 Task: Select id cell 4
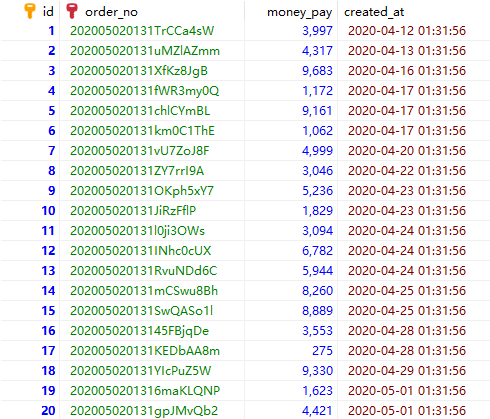click(x=51, y=91)
